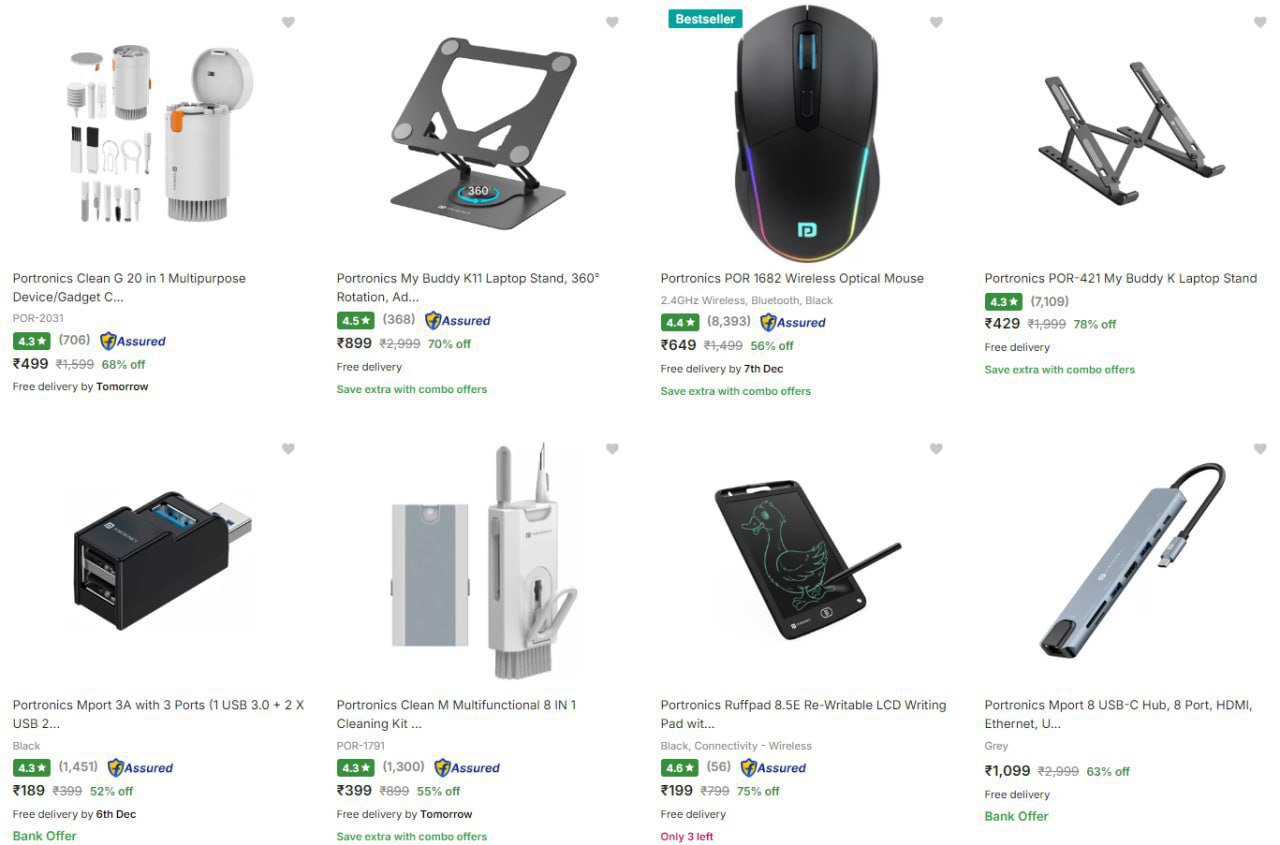Click heart icon on Mport 8 USB-C Hub

(x=1260, y=449)
